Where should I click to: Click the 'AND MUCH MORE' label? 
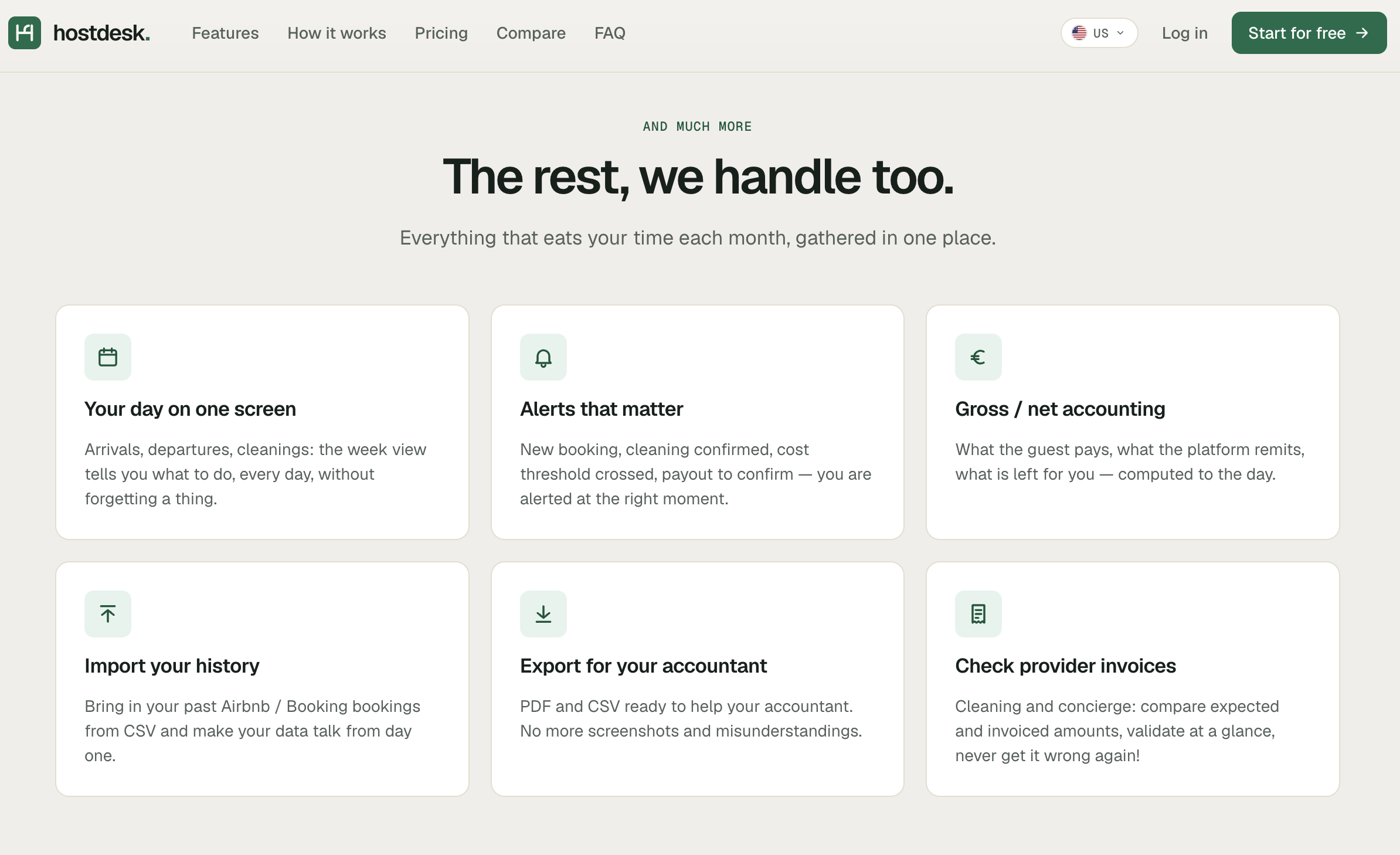tap(697, 127)
